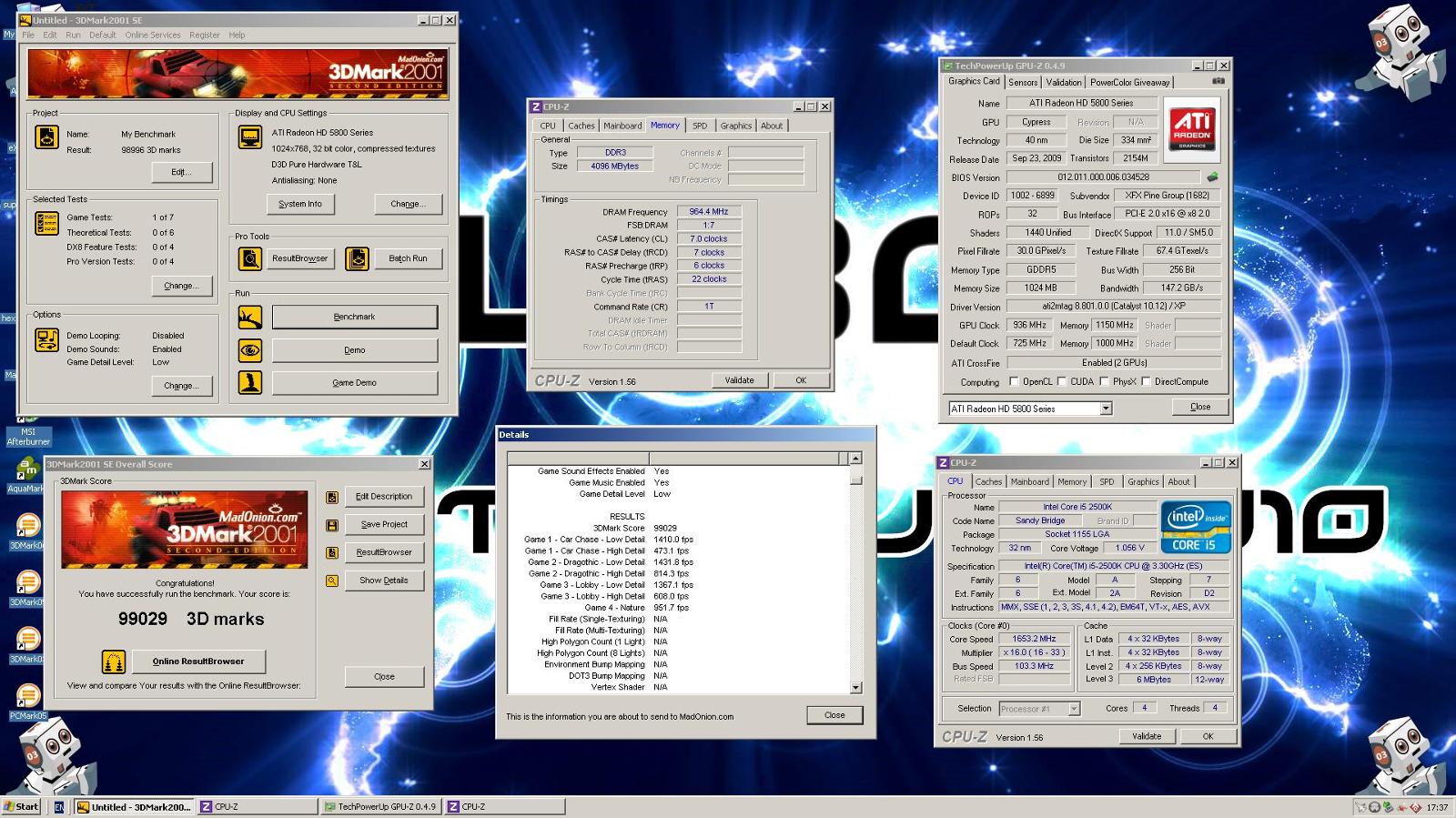Enable the OpenCL checkbox in GPU-Z
The width and height of the screenshot is (1456, 818).
point(1014,381)
